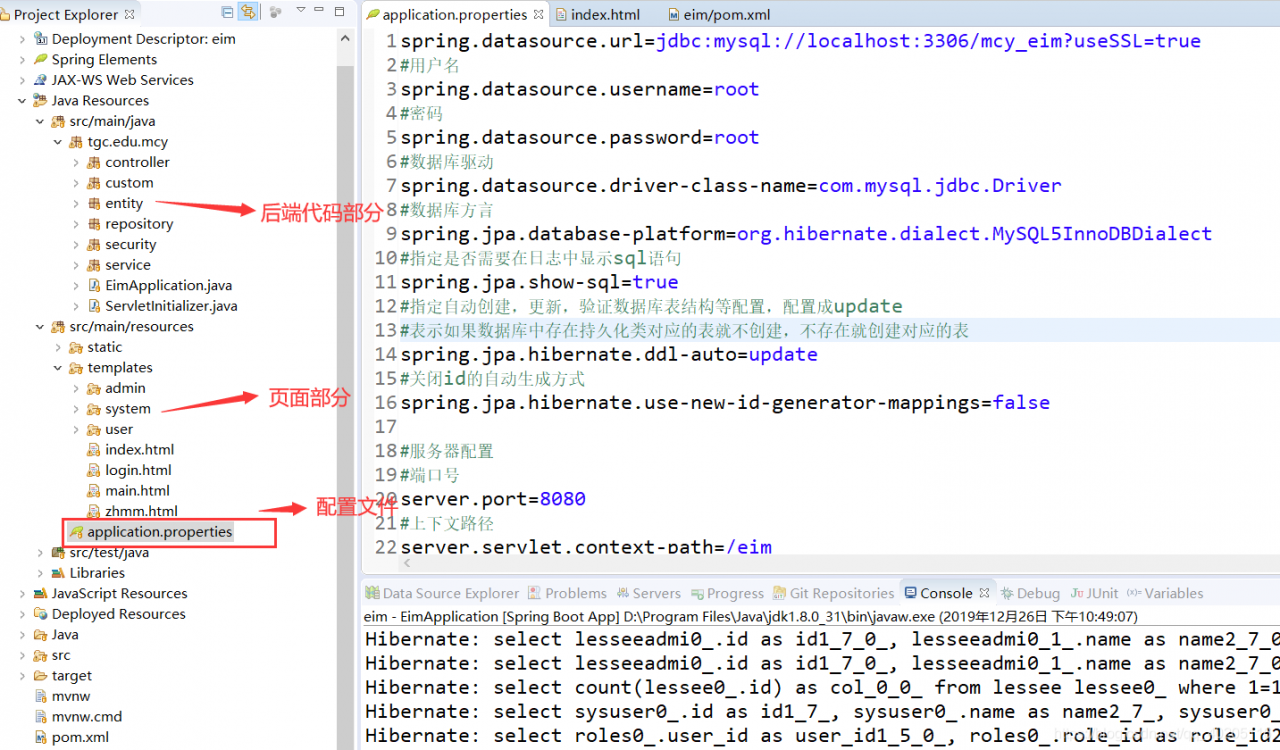Click the controller package icon
The width and height of the screenshot is (1280, 750).
(94, 162)
